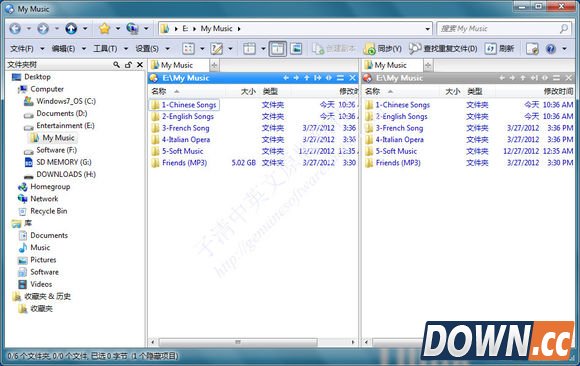Add new tab in right pane
Viewport: 580px width, 366px height.
pos(428,66)
